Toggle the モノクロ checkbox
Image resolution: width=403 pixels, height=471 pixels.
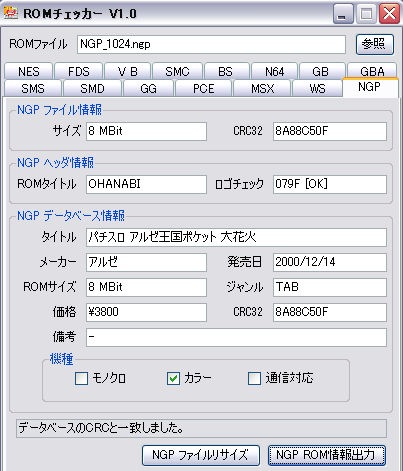81,379
